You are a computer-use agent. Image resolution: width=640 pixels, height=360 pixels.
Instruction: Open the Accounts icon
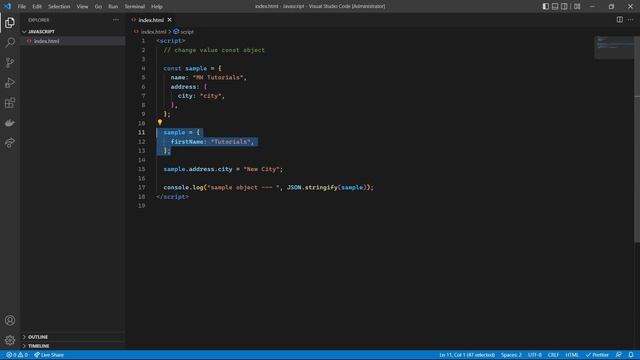pos(10,320)
